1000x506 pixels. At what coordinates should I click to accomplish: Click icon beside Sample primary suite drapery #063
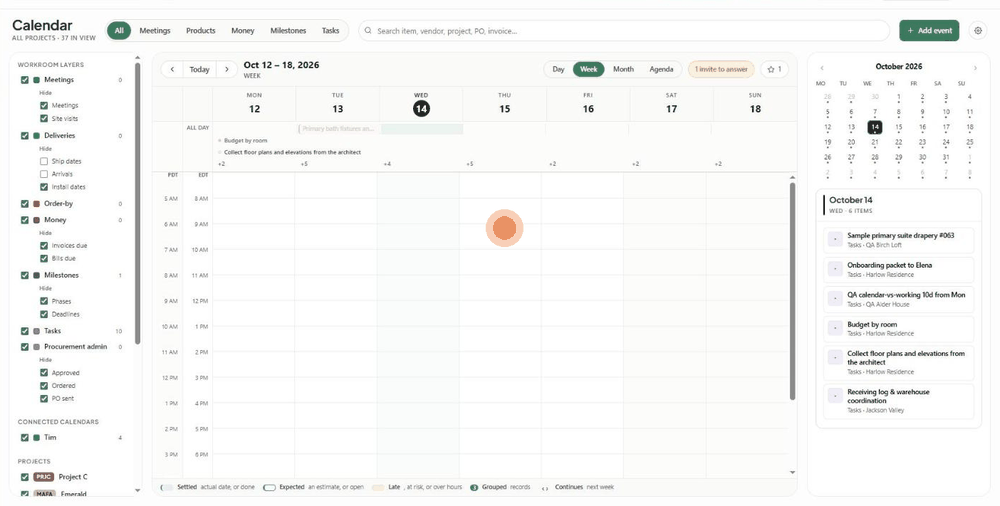pos(835,239)
